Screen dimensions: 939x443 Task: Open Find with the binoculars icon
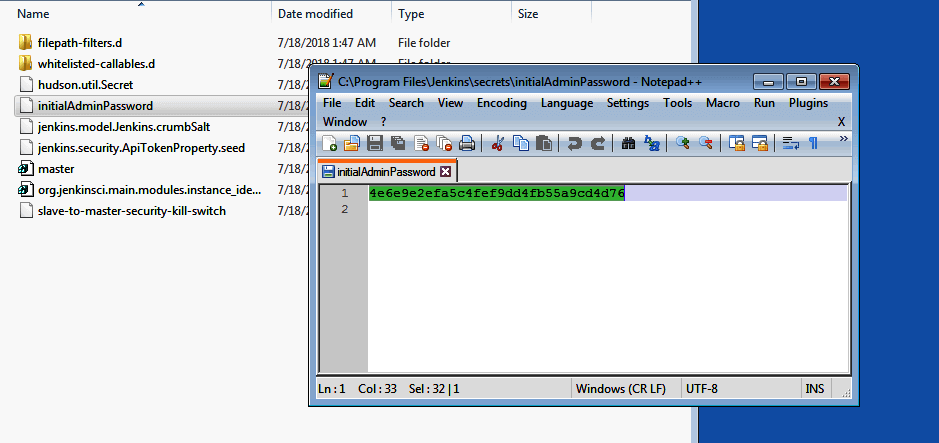click(628, 143)
